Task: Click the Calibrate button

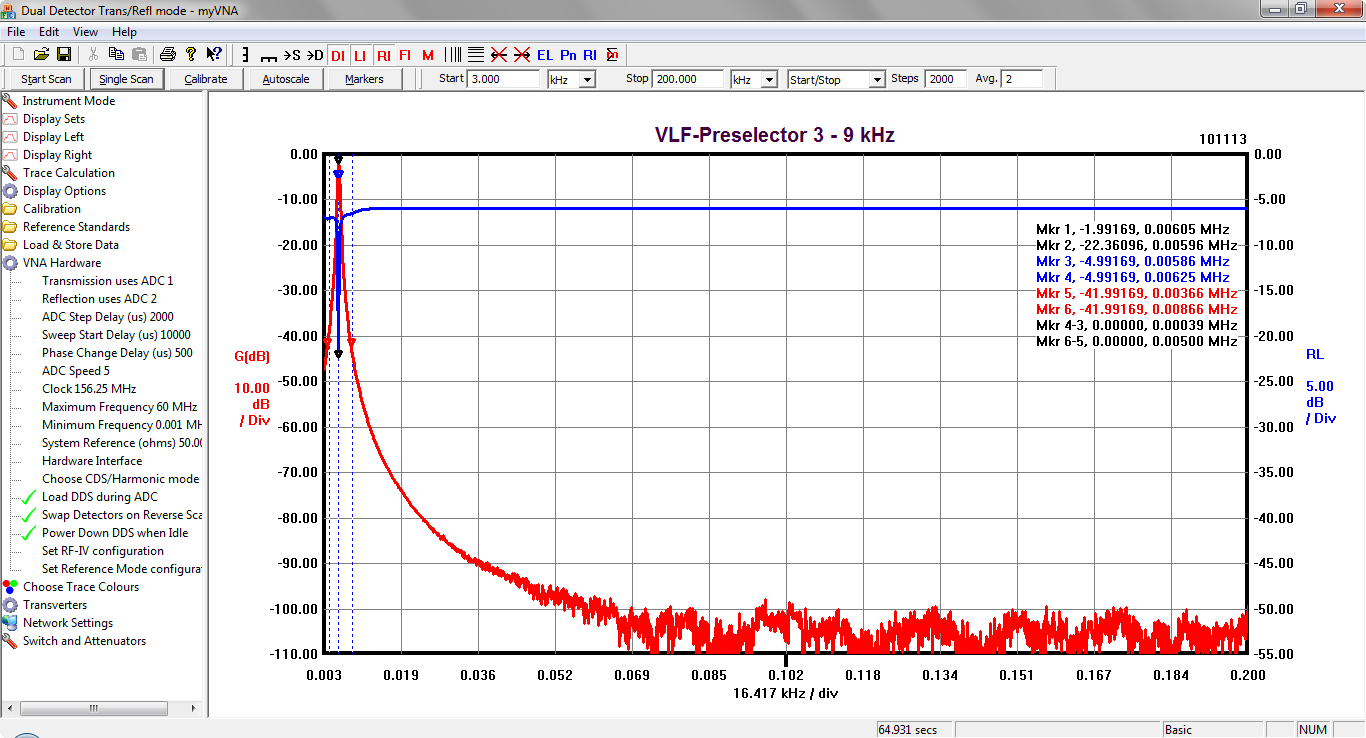Action: (206, 79)
